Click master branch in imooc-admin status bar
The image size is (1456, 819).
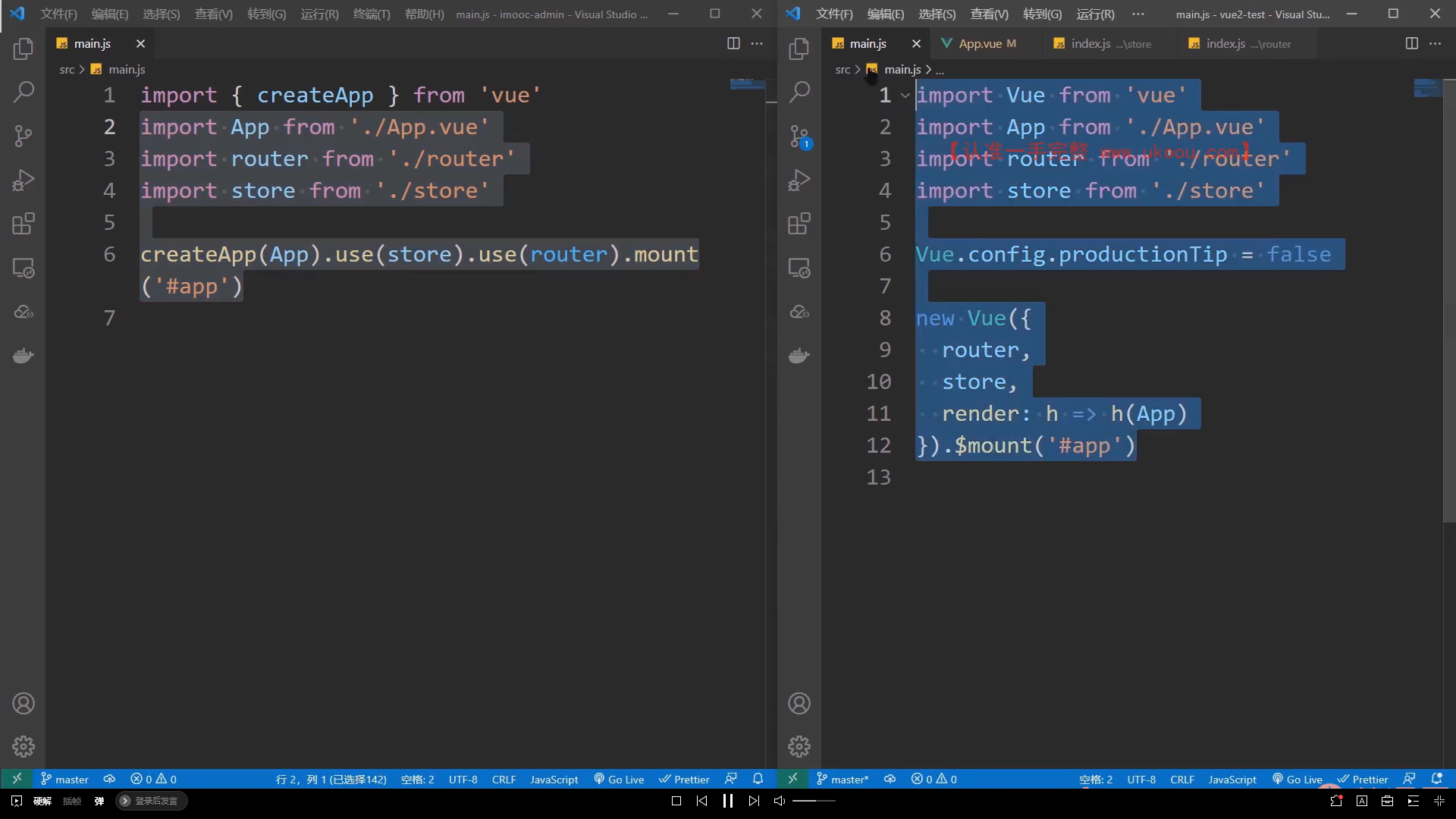pos(64,780)
